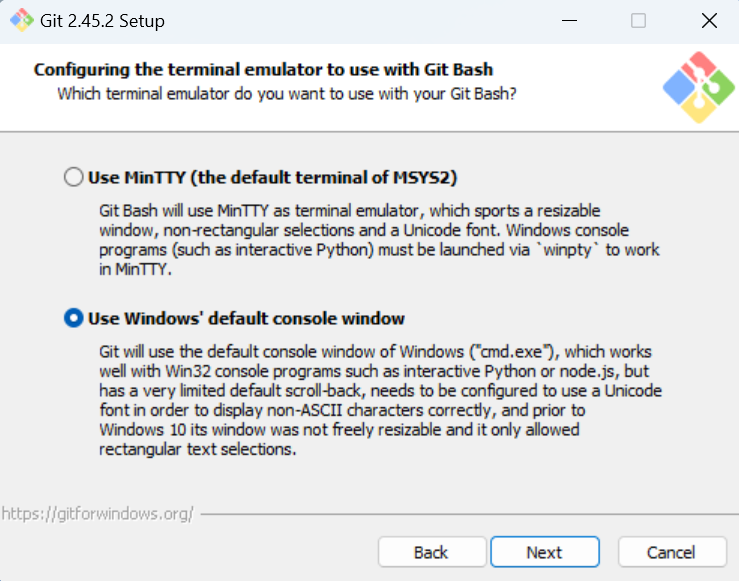Minimize the Git Setup window
739x581 pixels.
tap(569, 21)
